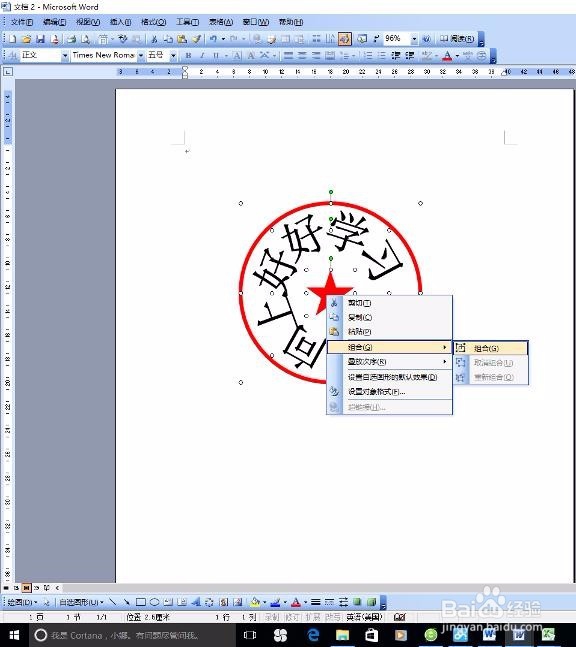Click the Fill Color paint bucket

coord(255,602)
